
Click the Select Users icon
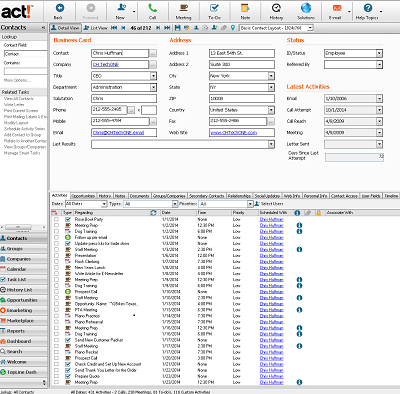(257, 204)
